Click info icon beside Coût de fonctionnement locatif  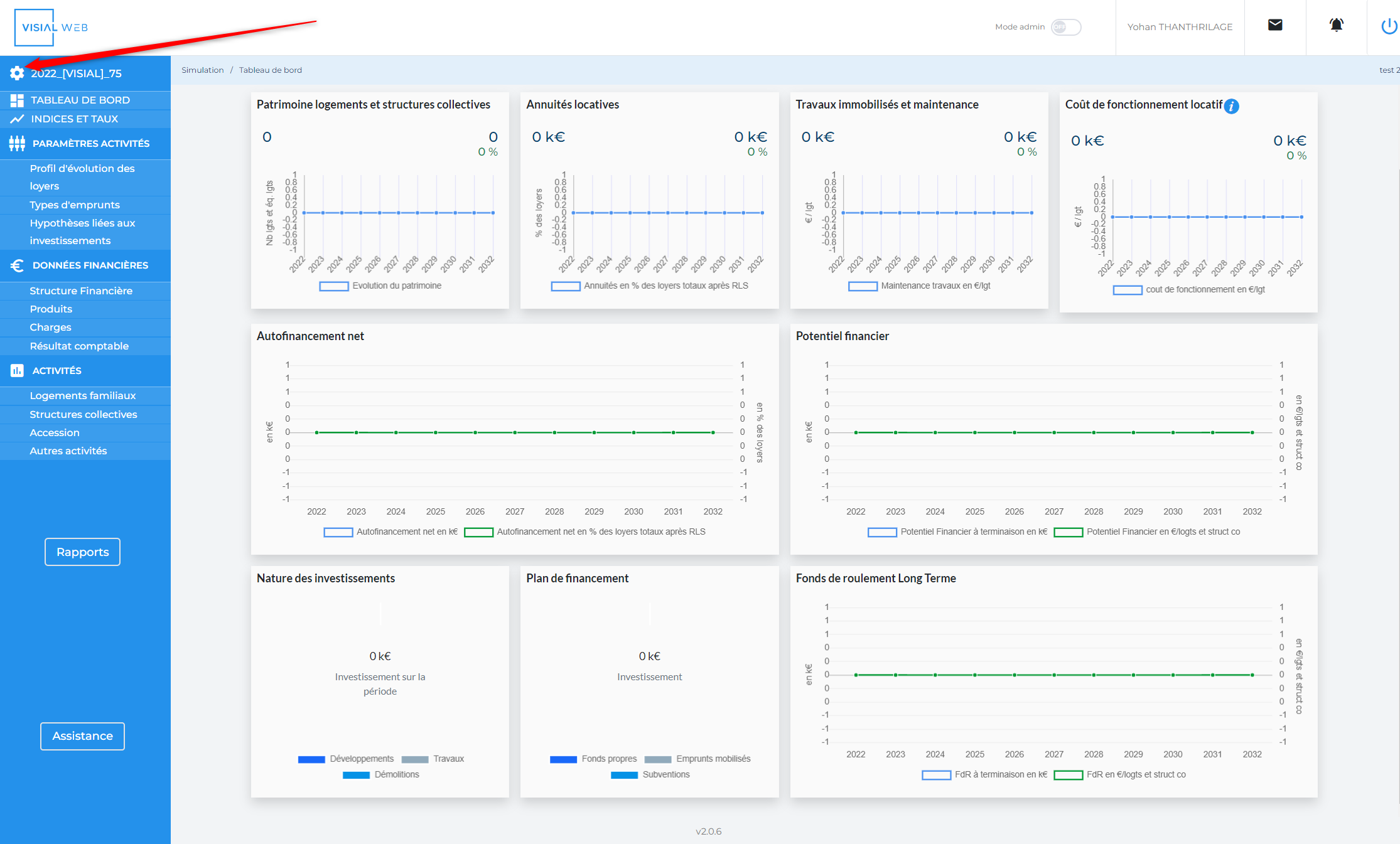(1231, 106)
